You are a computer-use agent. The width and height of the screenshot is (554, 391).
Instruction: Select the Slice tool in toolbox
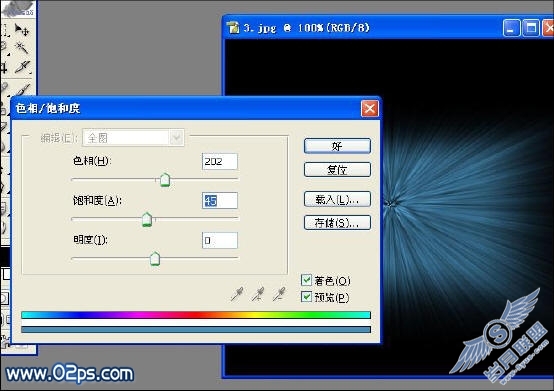[23, 66]
